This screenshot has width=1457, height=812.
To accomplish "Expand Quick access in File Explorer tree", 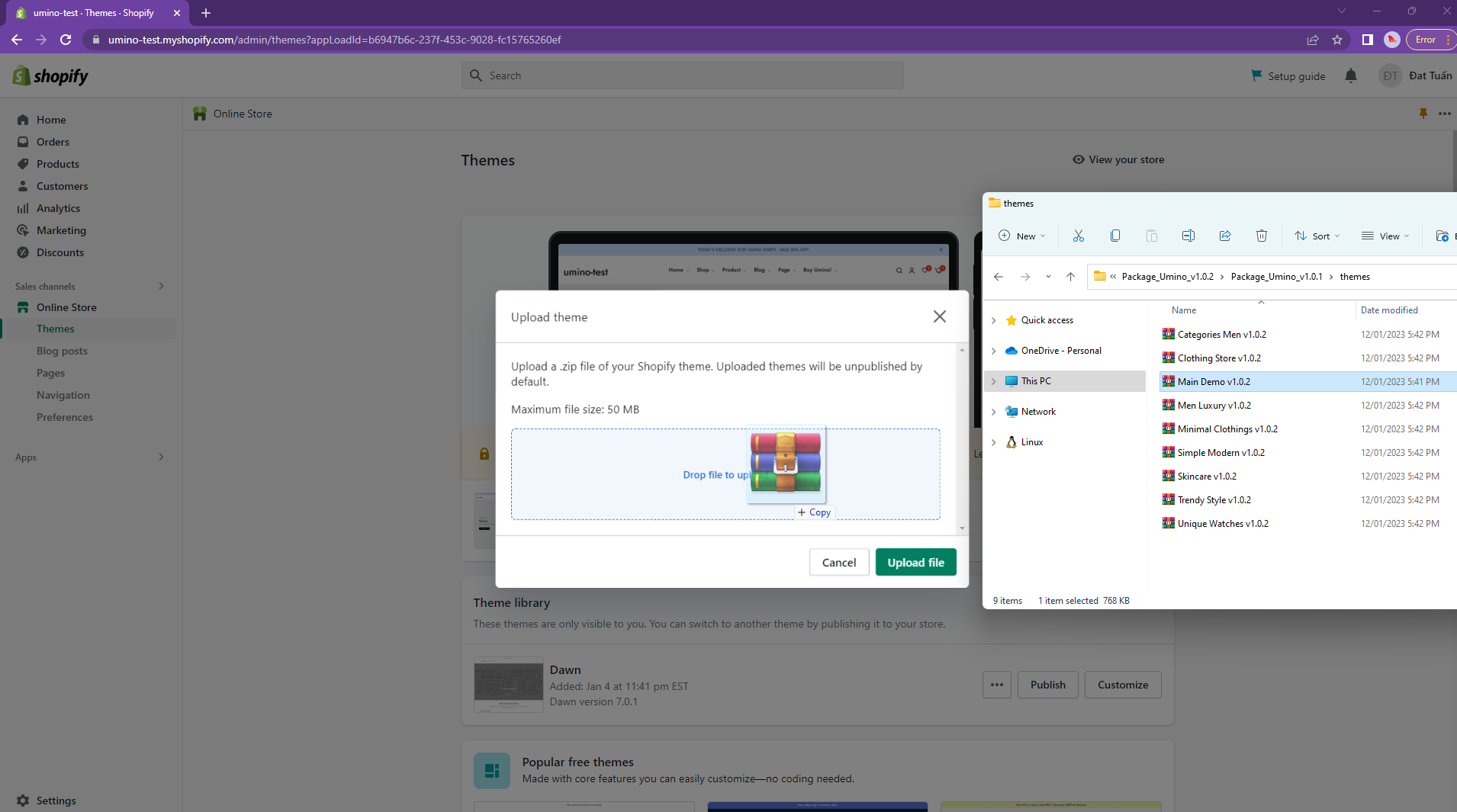I will click(993, 320).
